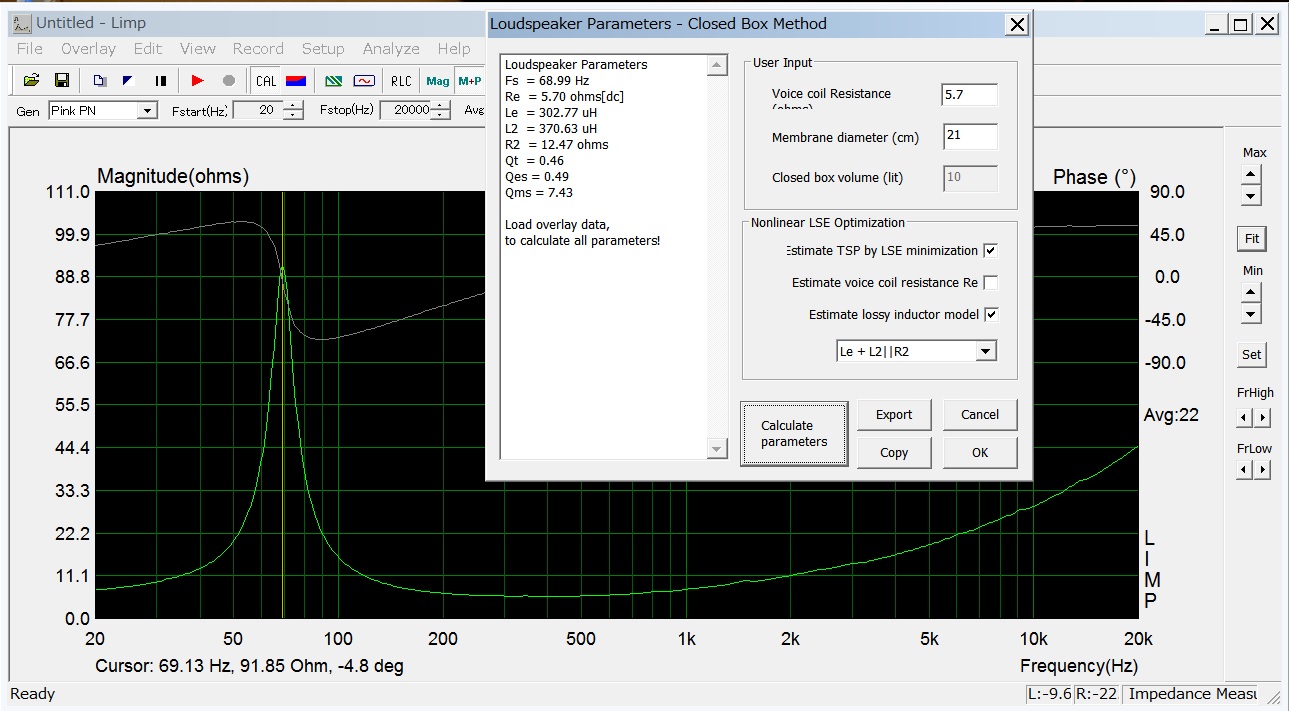This screenshot has height=711, width=1289.
Task: Click the Fit button
Action: [1251, 239]
